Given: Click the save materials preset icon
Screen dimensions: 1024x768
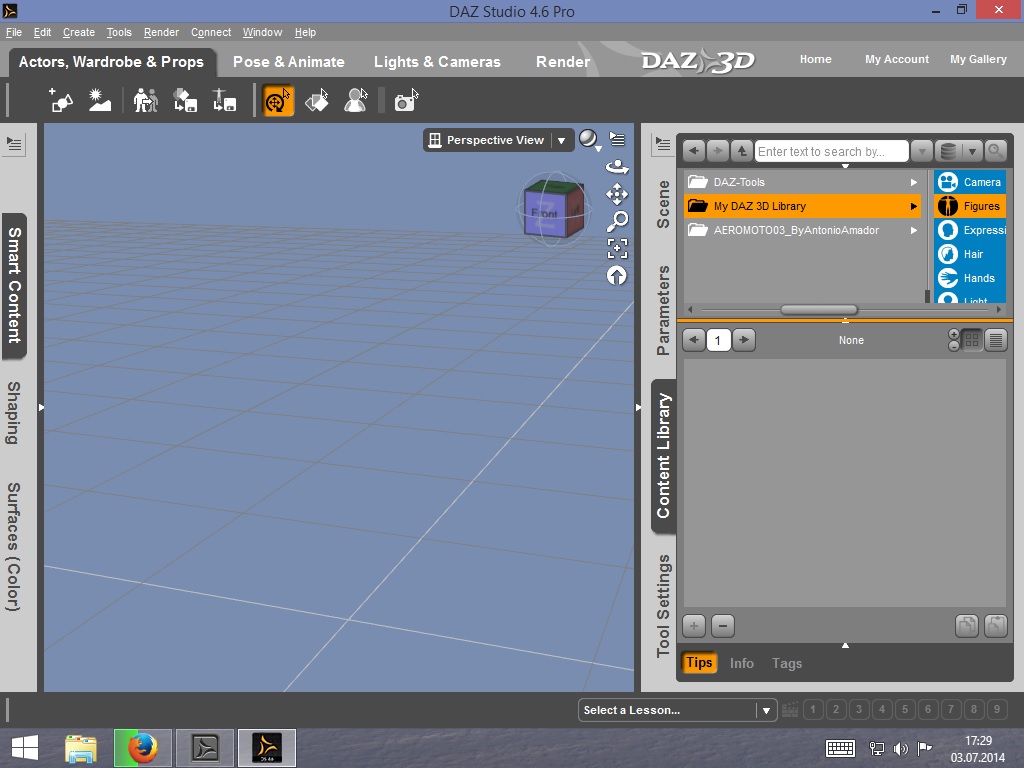Looking at the screenshot, I should [x=185, y=101].
